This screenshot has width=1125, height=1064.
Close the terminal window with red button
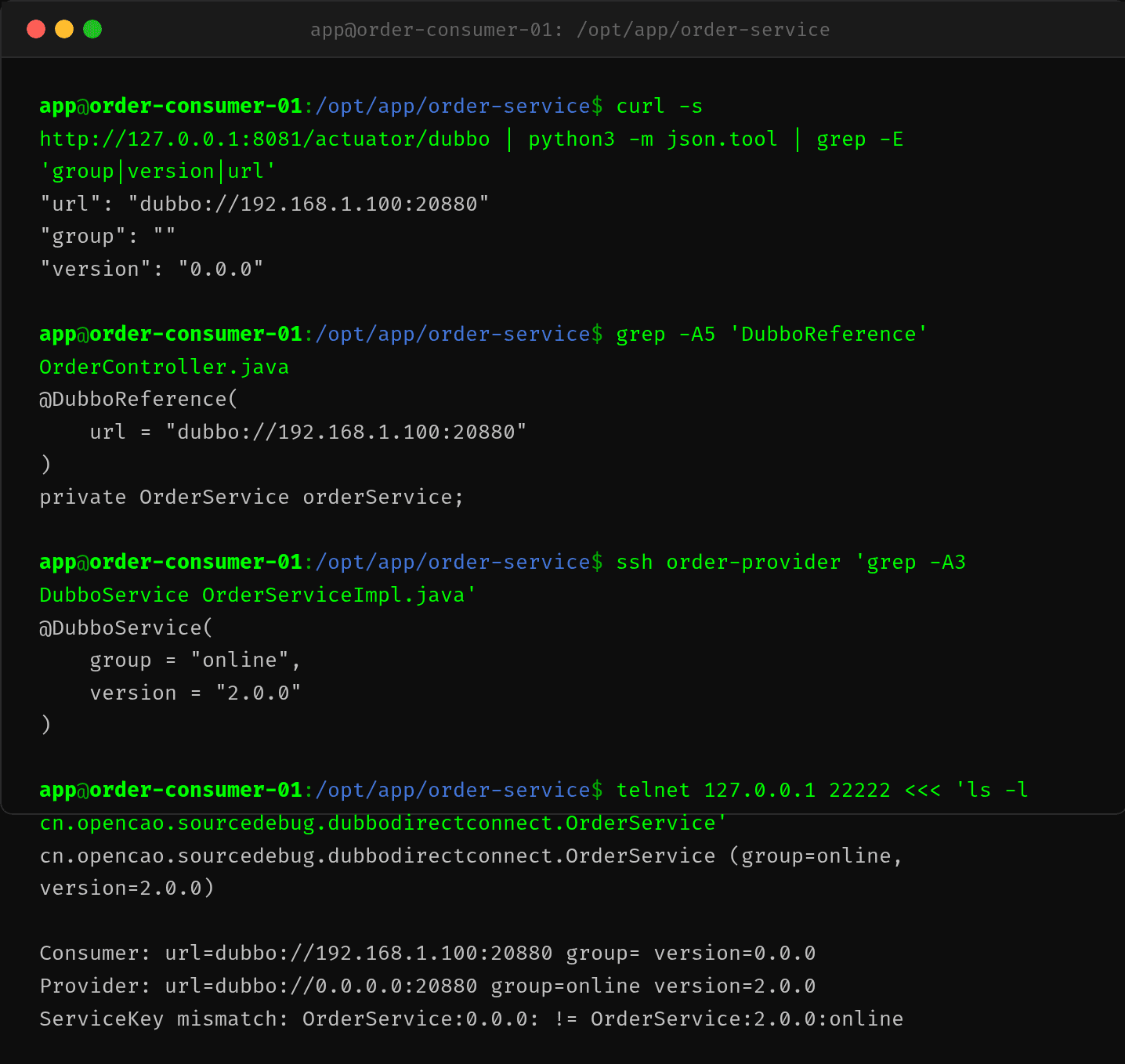(36, 29)
